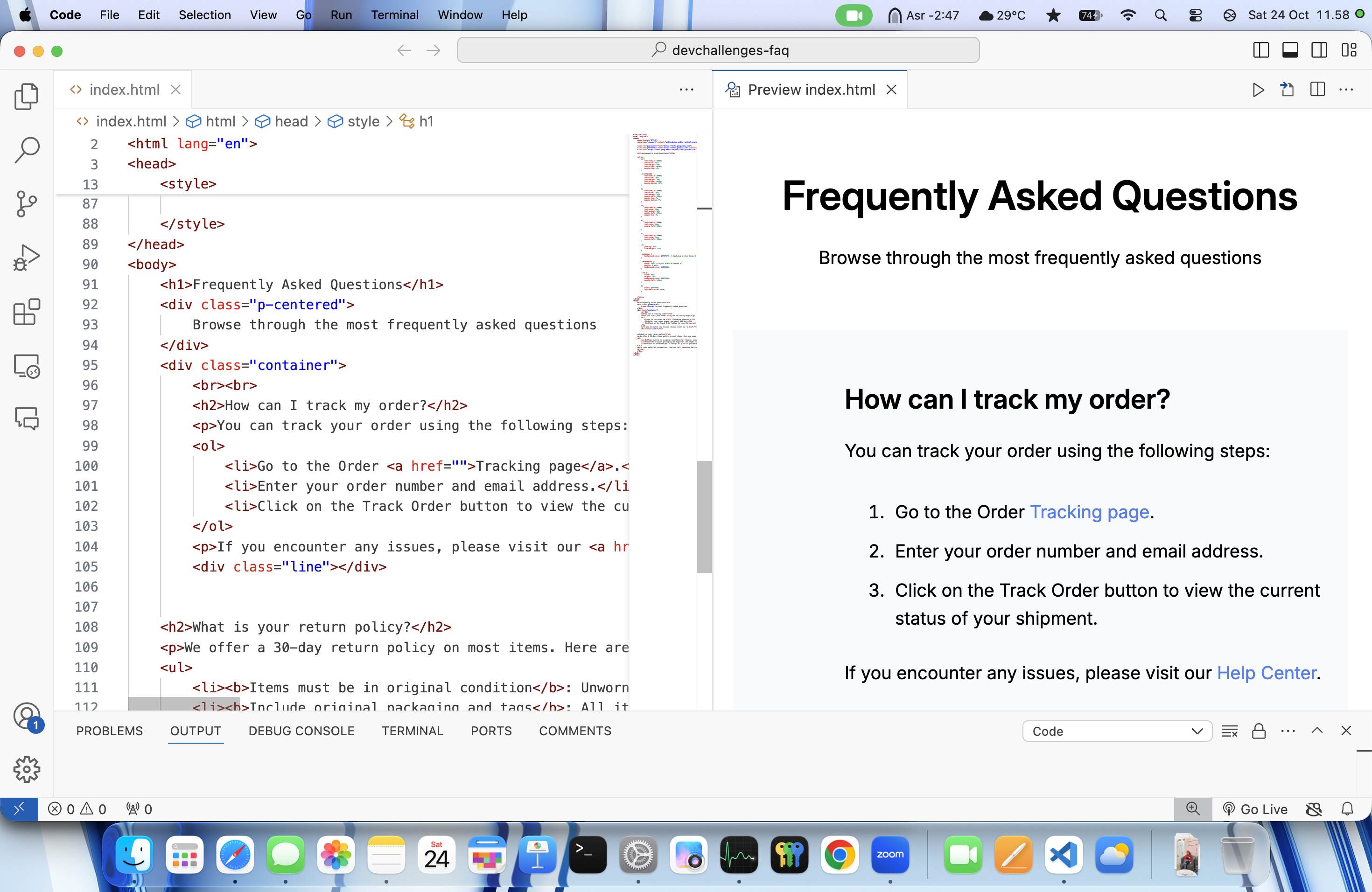The image size is (1372, 892).
Task: Customize editor layout
Action: [x=1349, y=50]
